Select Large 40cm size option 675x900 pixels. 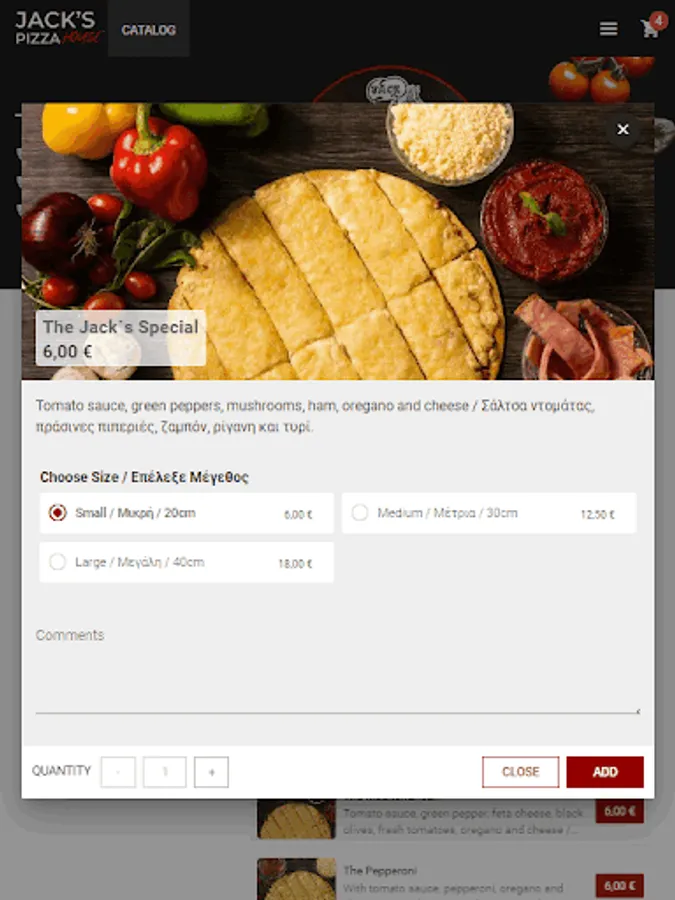[187, 562]
